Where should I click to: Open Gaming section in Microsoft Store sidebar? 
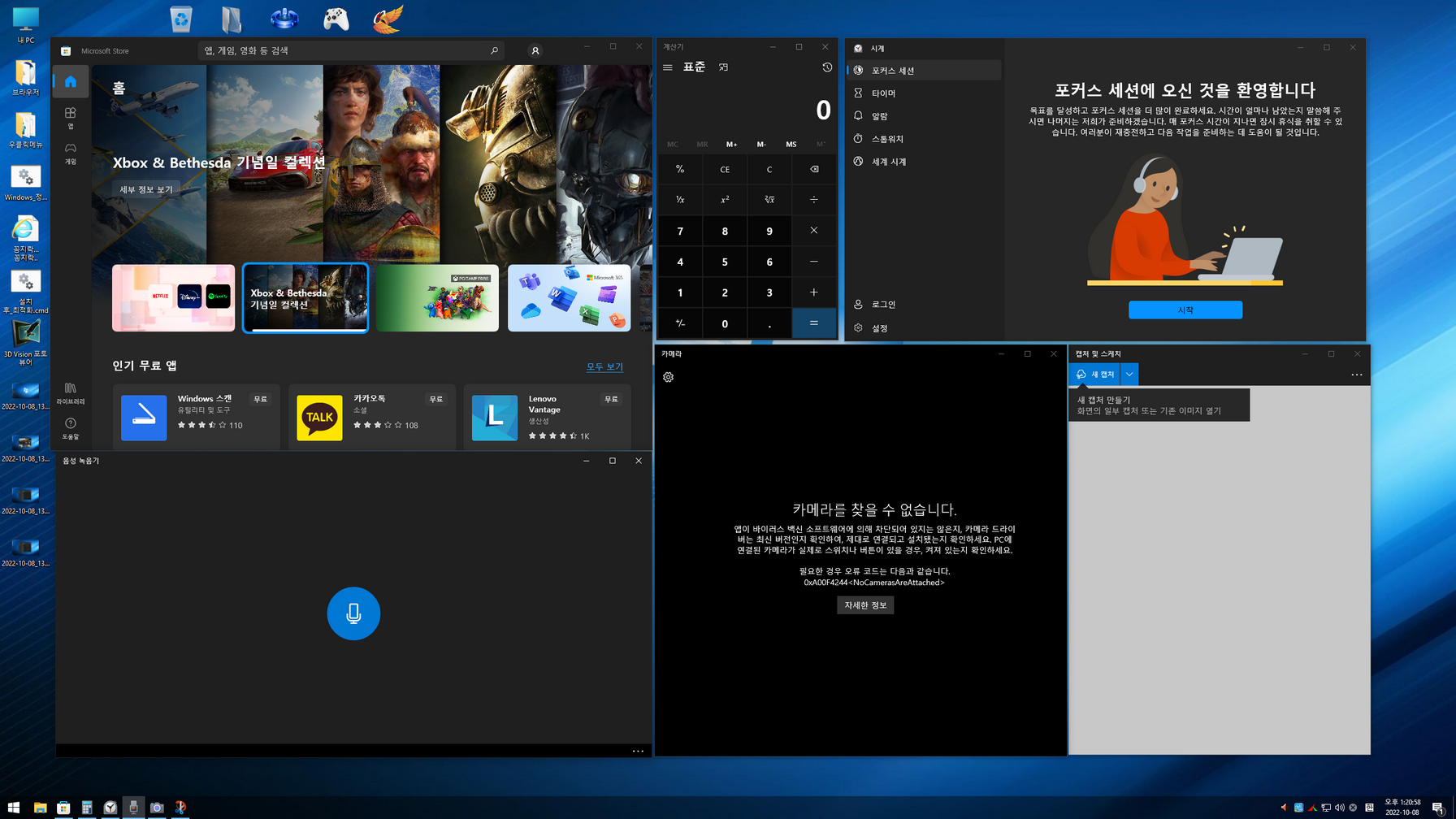click(71, 154)
